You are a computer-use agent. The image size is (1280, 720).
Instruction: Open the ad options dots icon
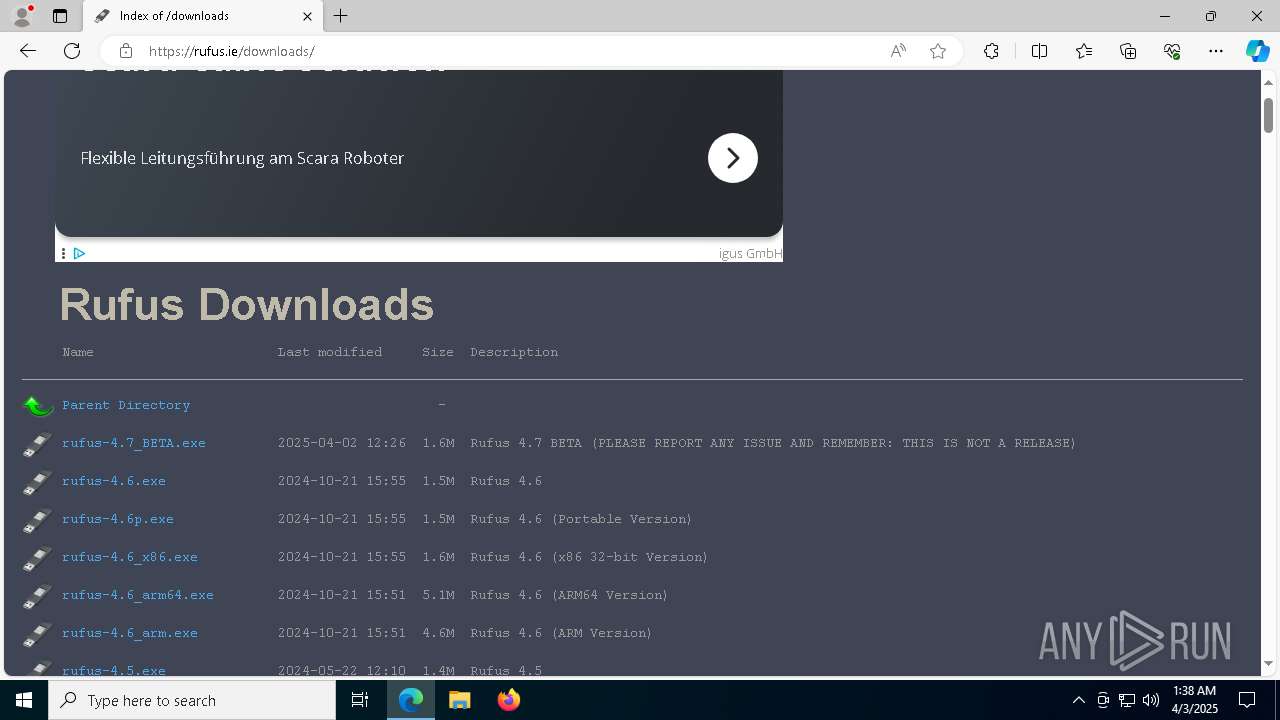click(x=63, y=254)
